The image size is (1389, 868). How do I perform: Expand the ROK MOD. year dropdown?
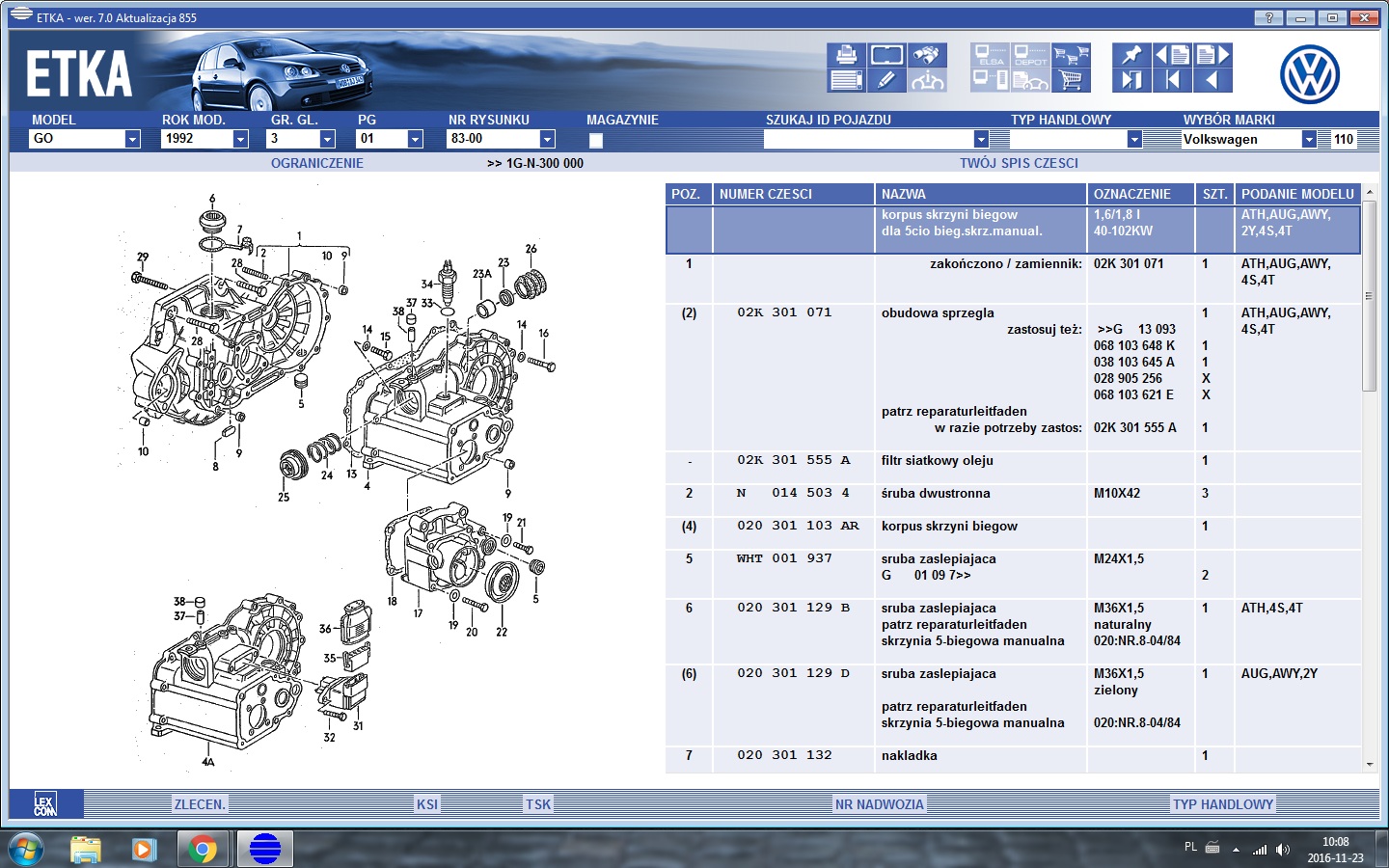coord(240,139)
